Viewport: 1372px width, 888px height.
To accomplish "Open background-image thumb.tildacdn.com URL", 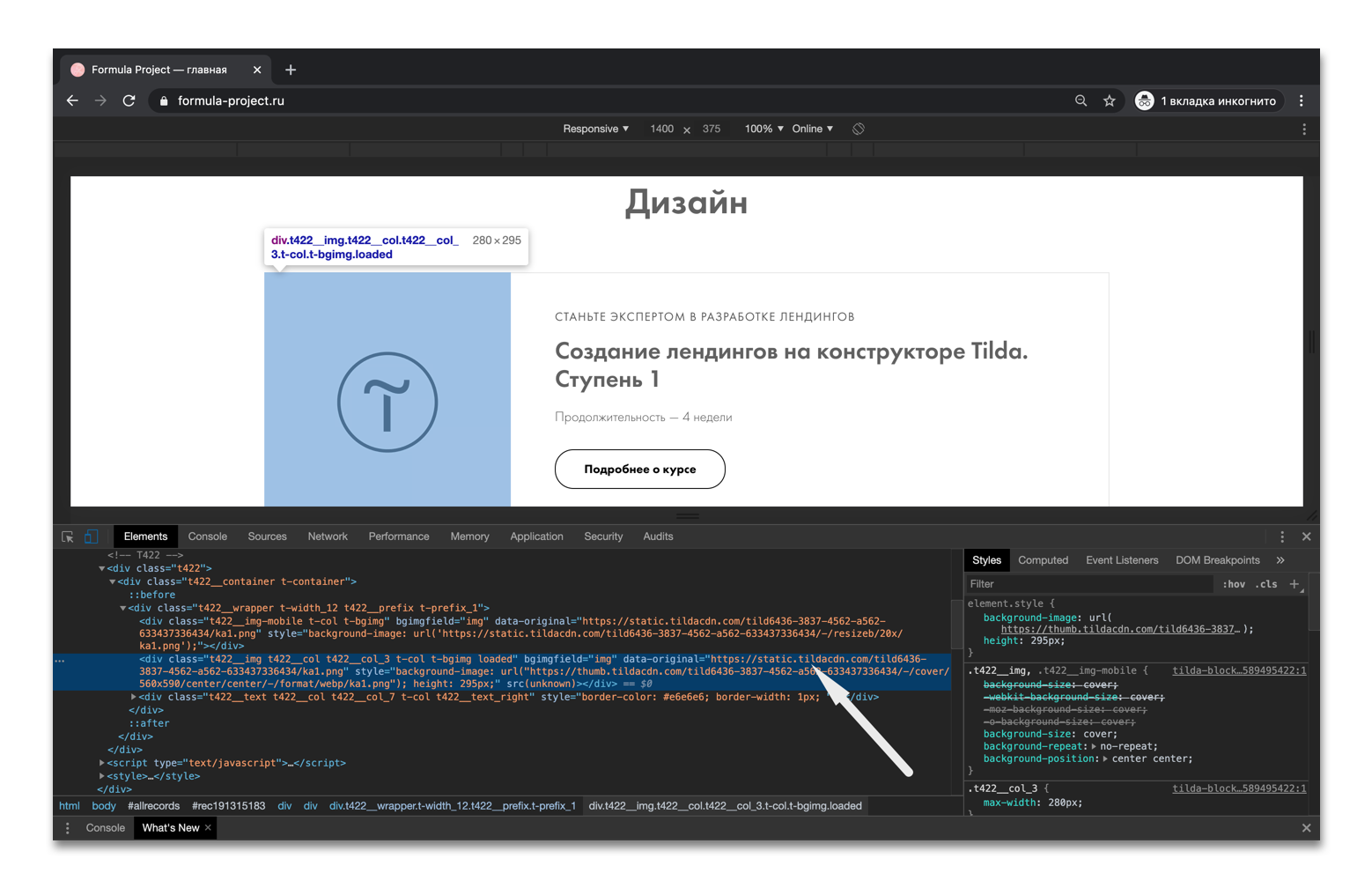I will click(x=1120, y=629).
